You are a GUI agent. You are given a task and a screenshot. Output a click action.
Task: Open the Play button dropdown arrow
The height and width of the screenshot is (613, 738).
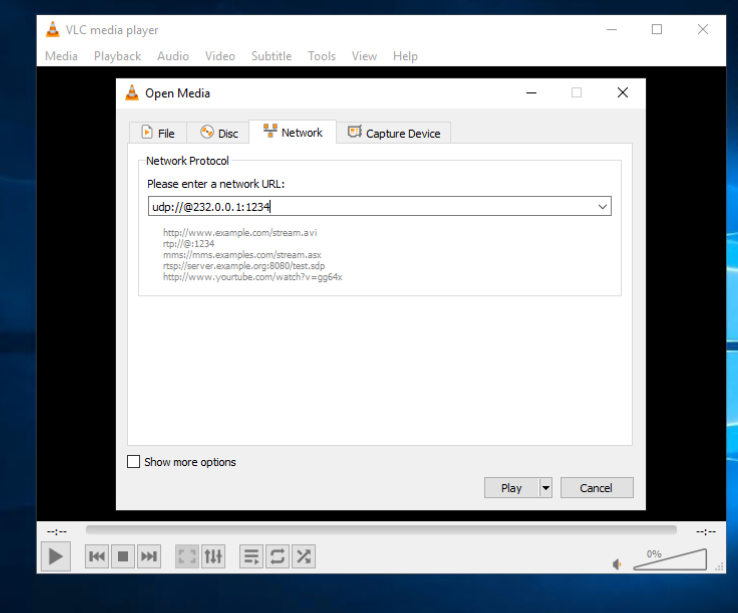pyautogui.click(x=545, y=488)
